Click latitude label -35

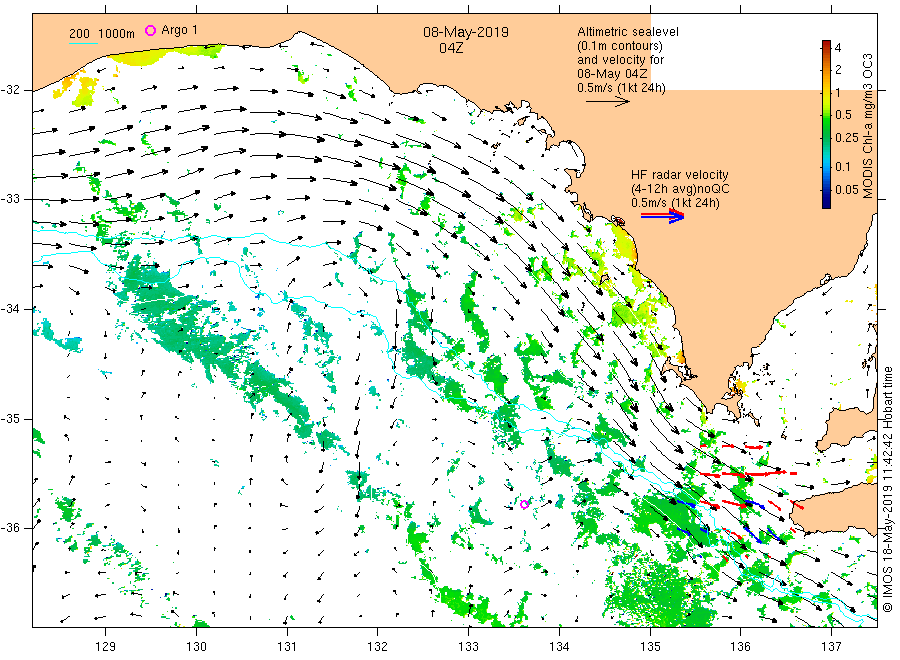pos(10,418)
